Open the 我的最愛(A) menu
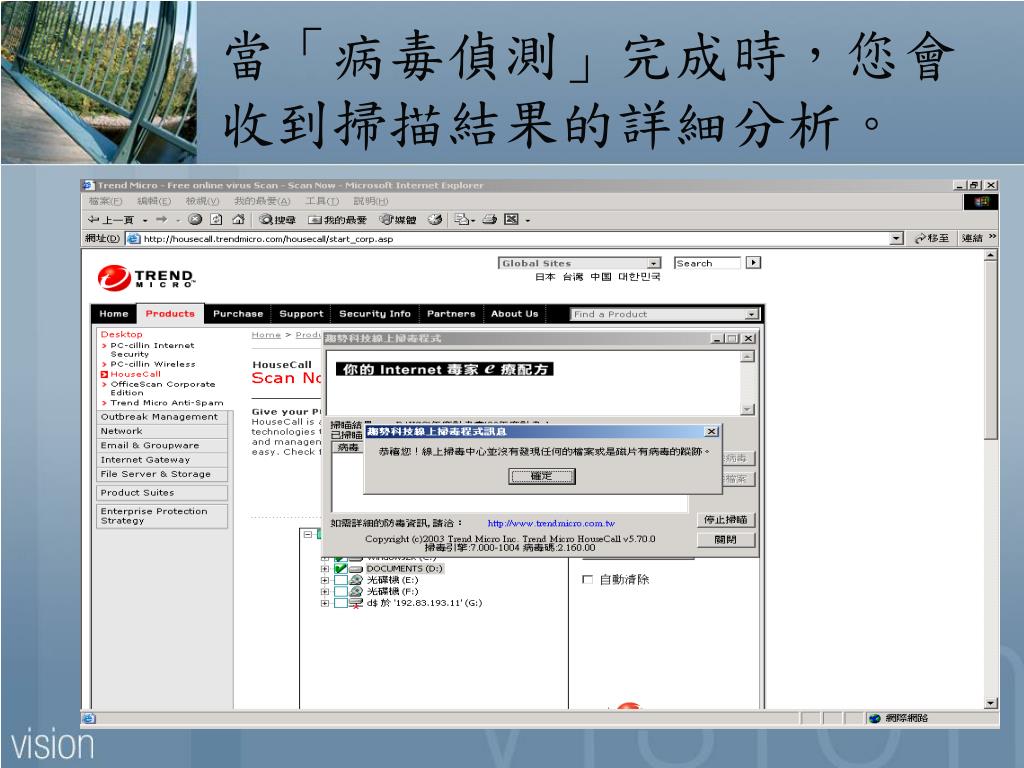This screenshot has width=1024, height=768. click(x=262, y=201)
